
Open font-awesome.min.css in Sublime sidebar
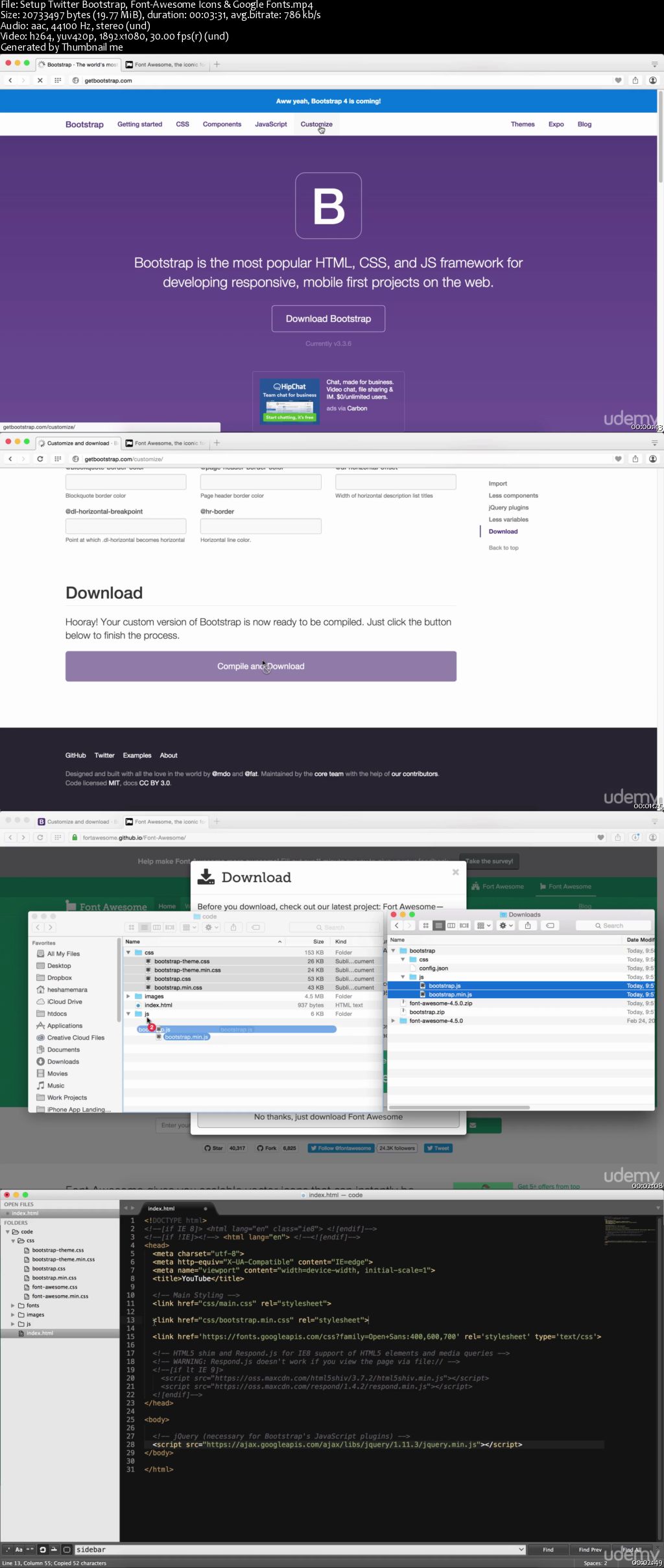(x=60, y=1296)
